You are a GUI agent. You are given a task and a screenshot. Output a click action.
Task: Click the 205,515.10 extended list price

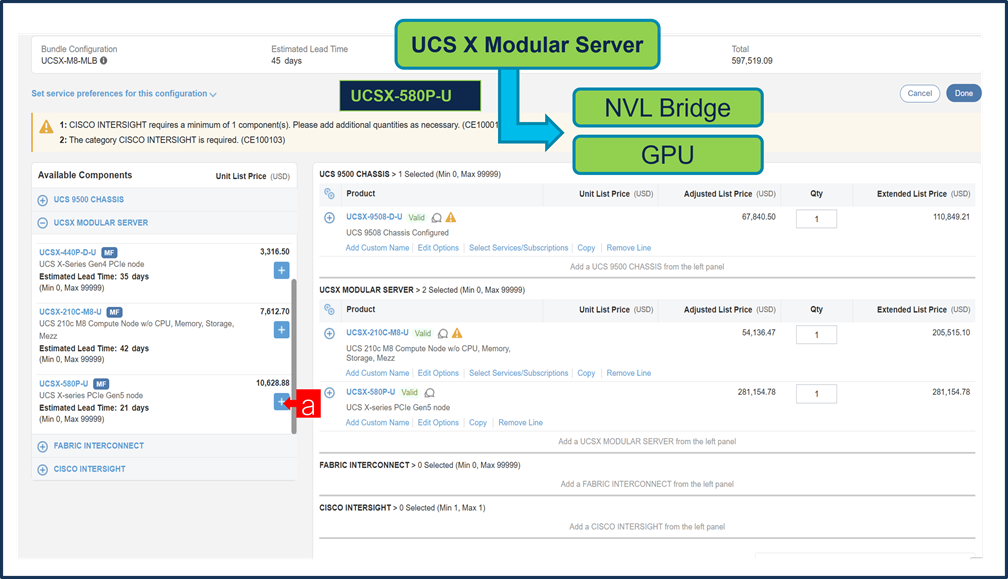(x=951, y=333)
